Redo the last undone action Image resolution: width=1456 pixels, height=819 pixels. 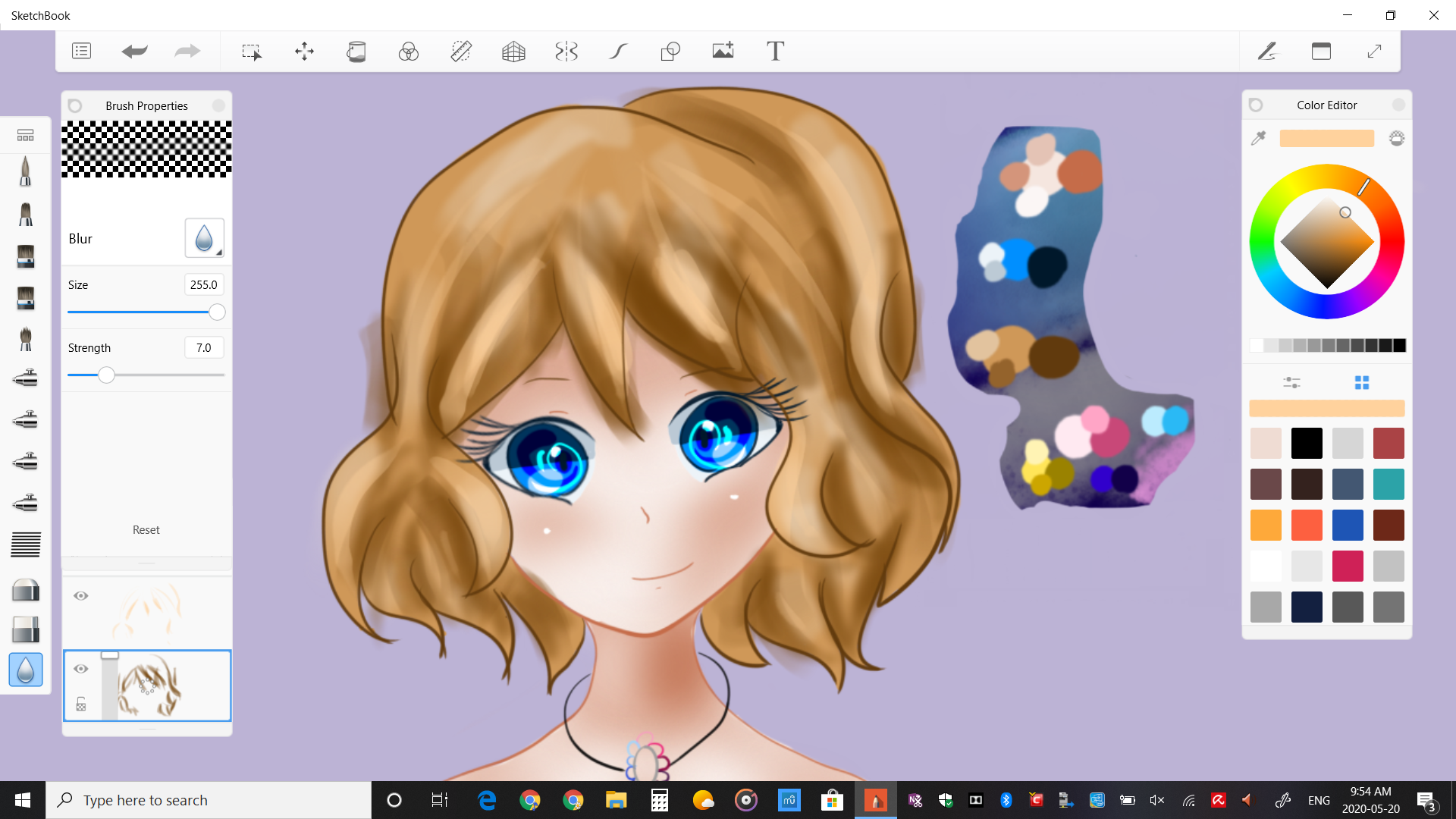click(x=187, y=51)
